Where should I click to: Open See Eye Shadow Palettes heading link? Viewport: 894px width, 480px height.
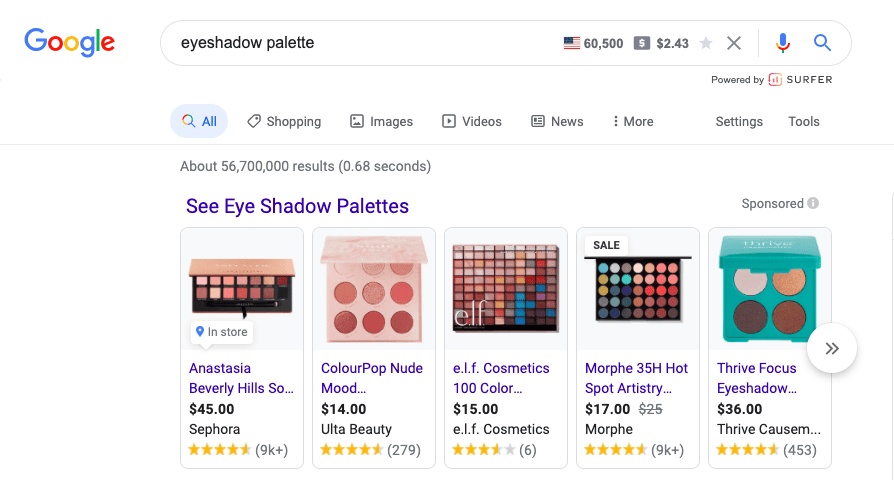(x=297, y=206)
